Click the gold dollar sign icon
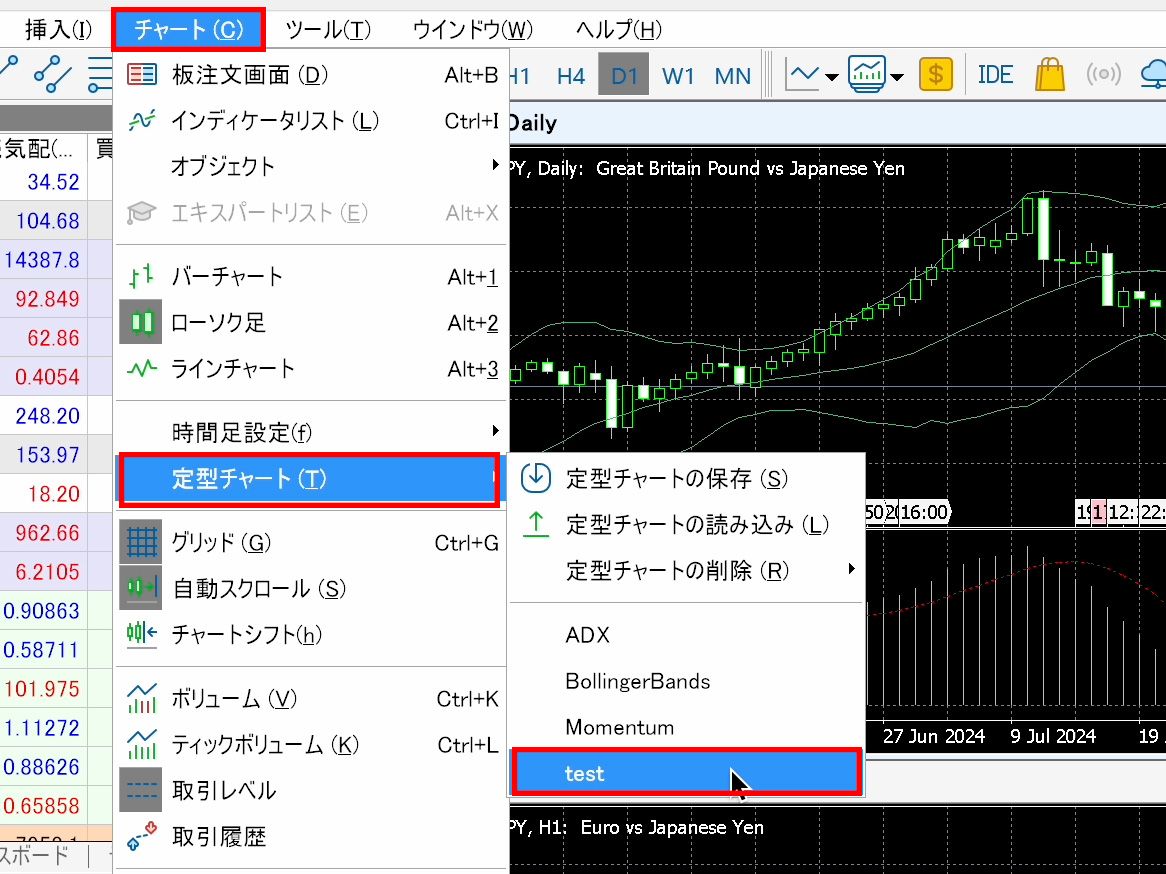The image size is (1166, 874). 936,75
